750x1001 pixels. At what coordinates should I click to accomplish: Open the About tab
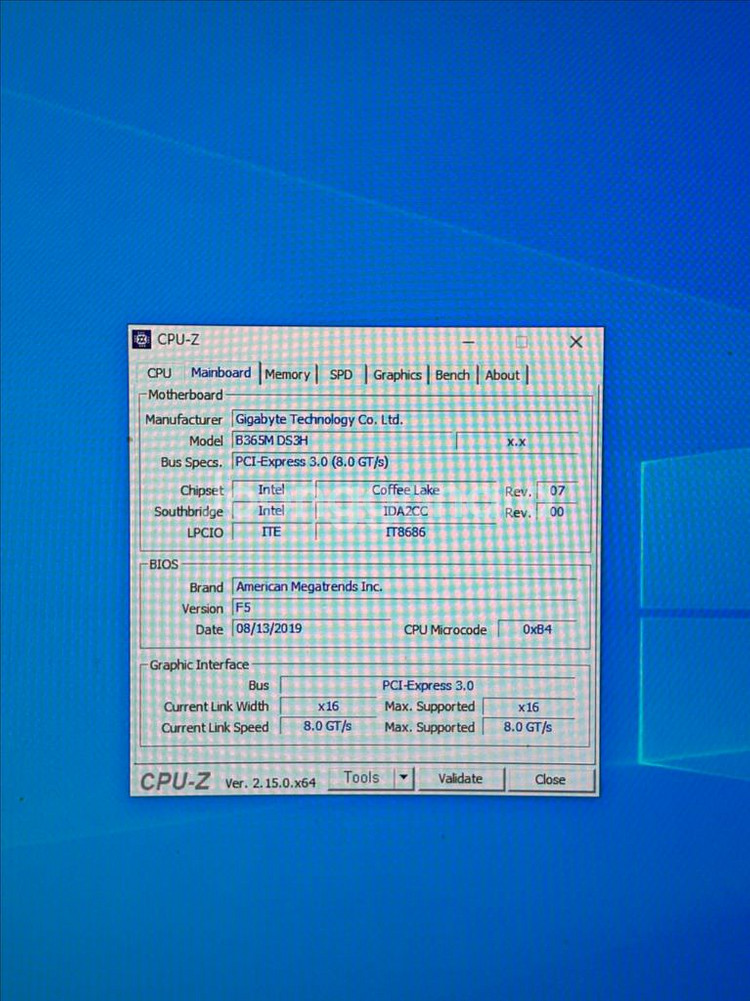tap(502, 375)
